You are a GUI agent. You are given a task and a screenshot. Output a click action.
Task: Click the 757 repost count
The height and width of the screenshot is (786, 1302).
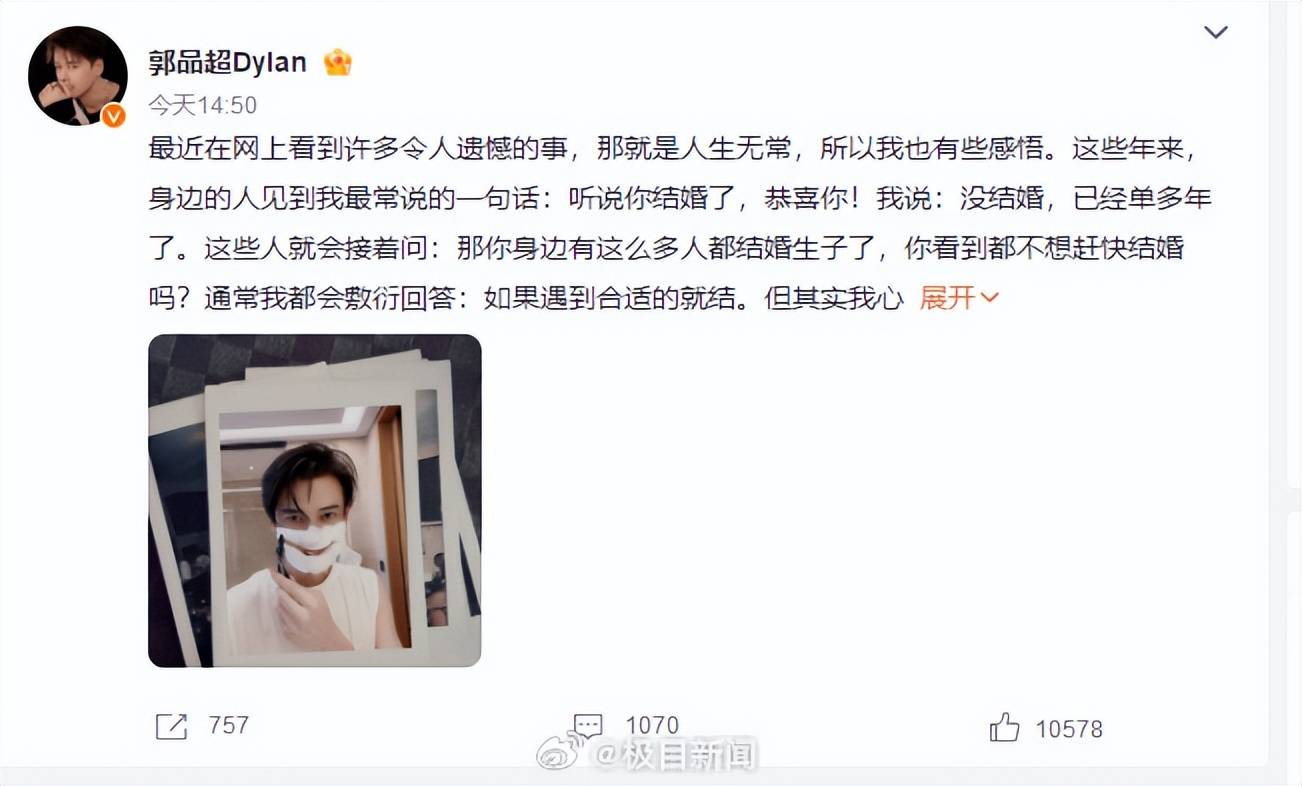tap(228, 726)
